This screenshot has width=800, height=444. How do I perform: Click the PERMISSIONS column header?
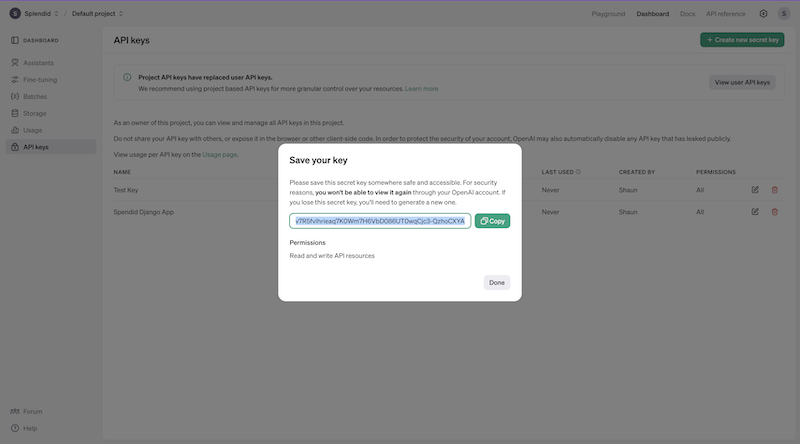(716, 172)
